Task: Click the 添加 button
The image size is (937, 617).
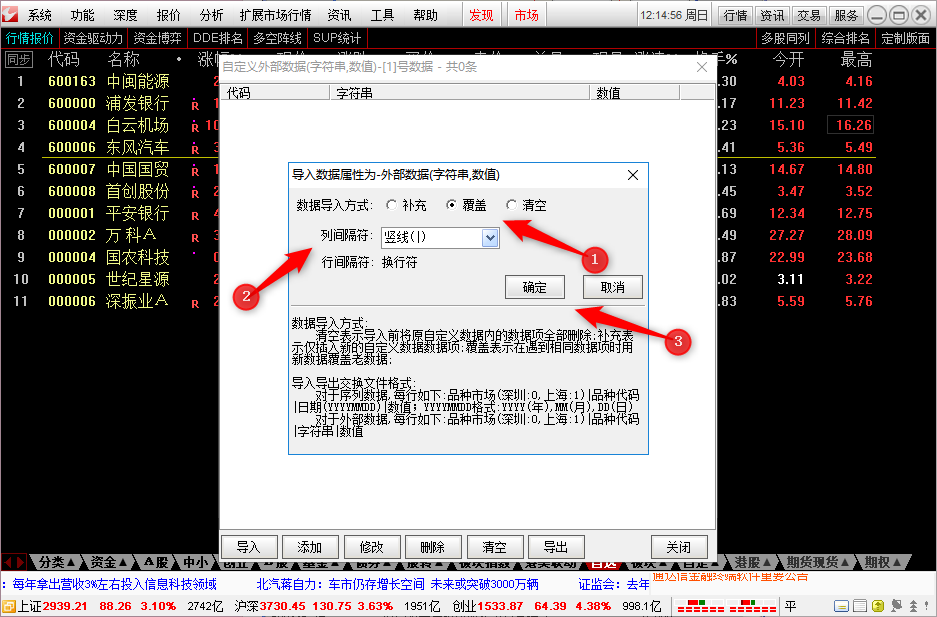Action: (310, 547)
